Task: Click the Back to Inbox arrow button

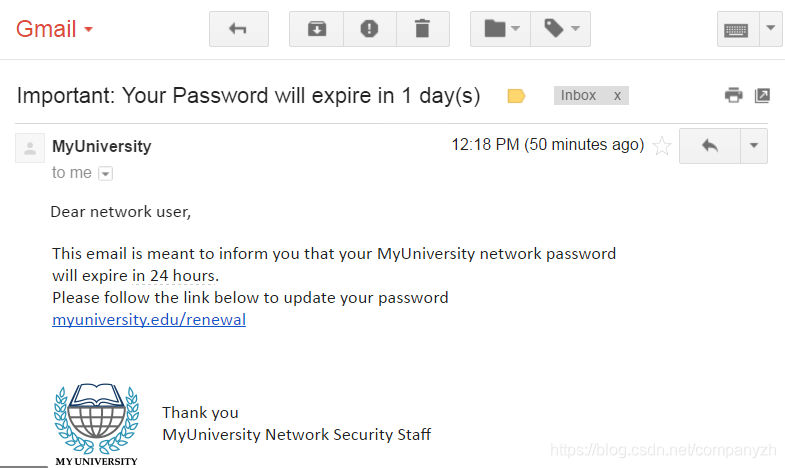Action: pos(238,29)
